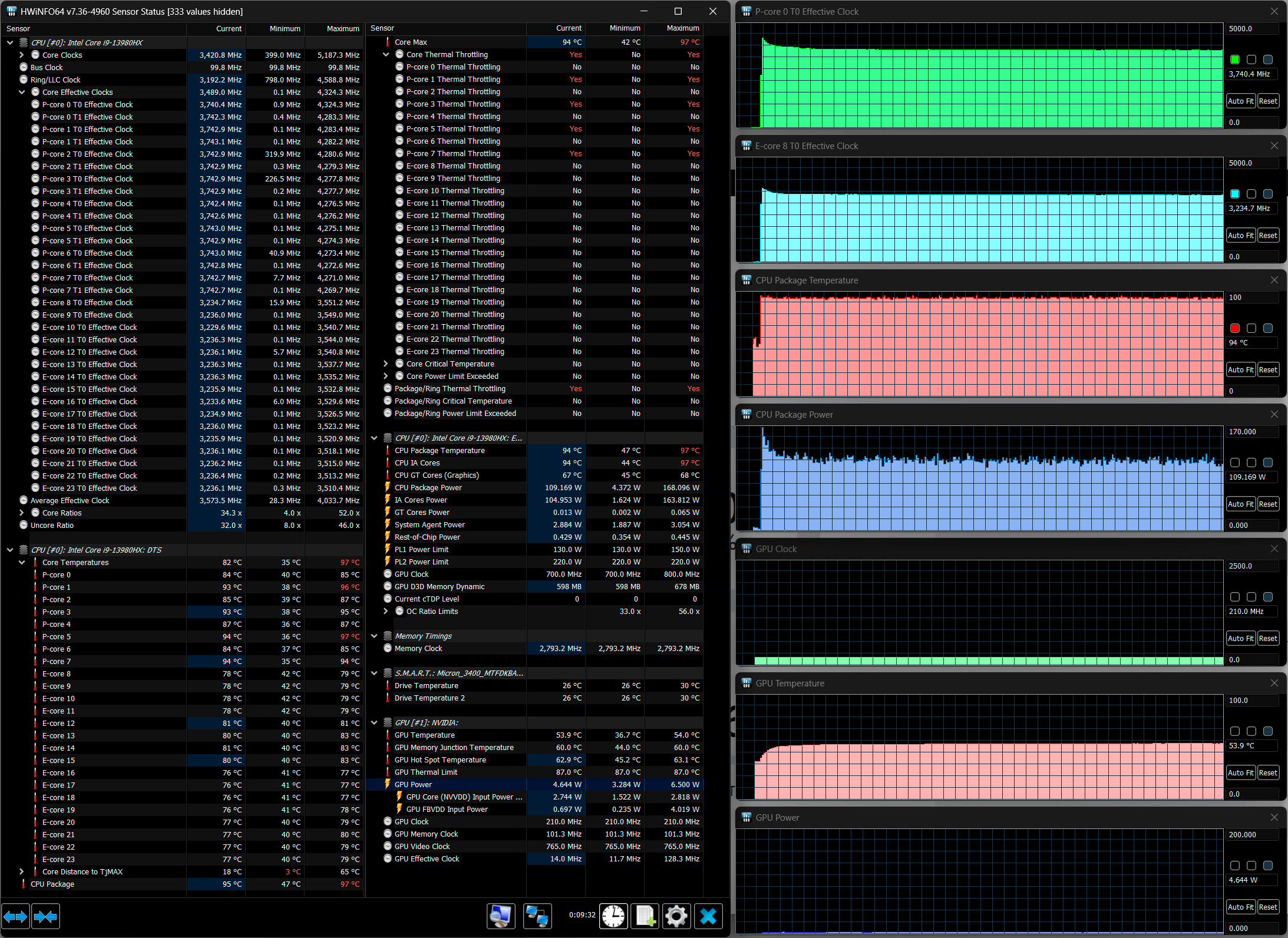Close sensors with the blue X icon
1288x938 pixels.
coord(708,916)
